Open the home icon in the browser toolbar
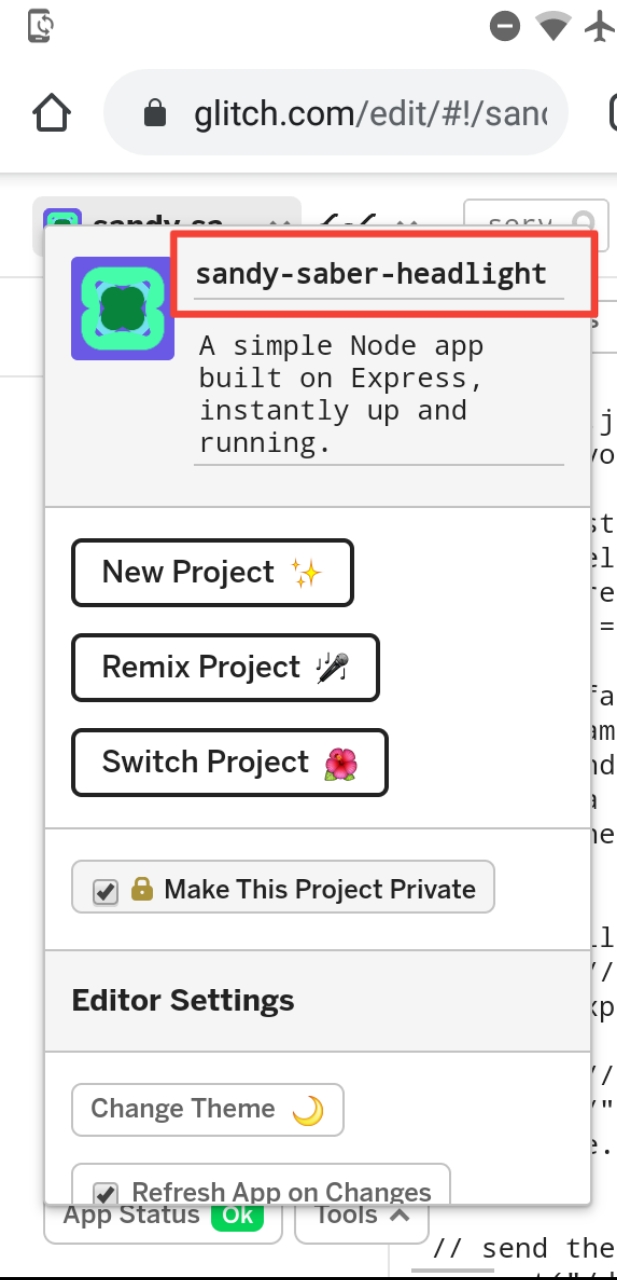Image resolution: width=617 pixels, height=1280 pixels. point(50,112)
